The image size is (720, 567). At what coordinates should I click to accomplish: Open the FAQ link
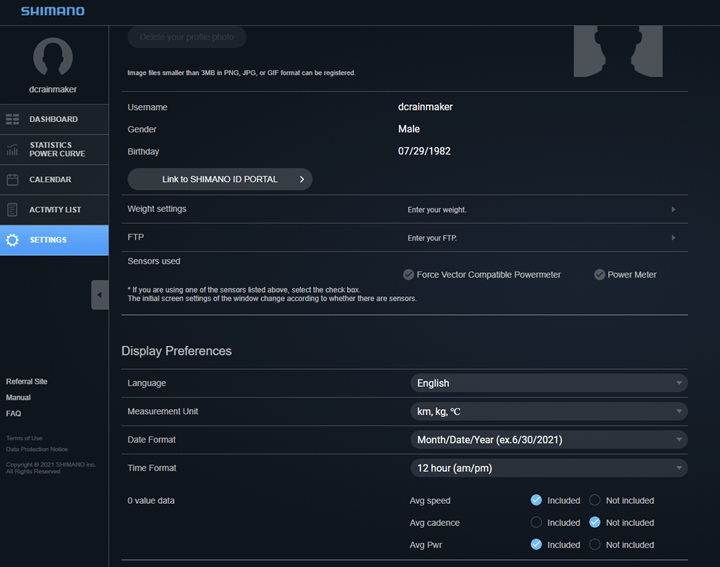click(x=13, y=414)
